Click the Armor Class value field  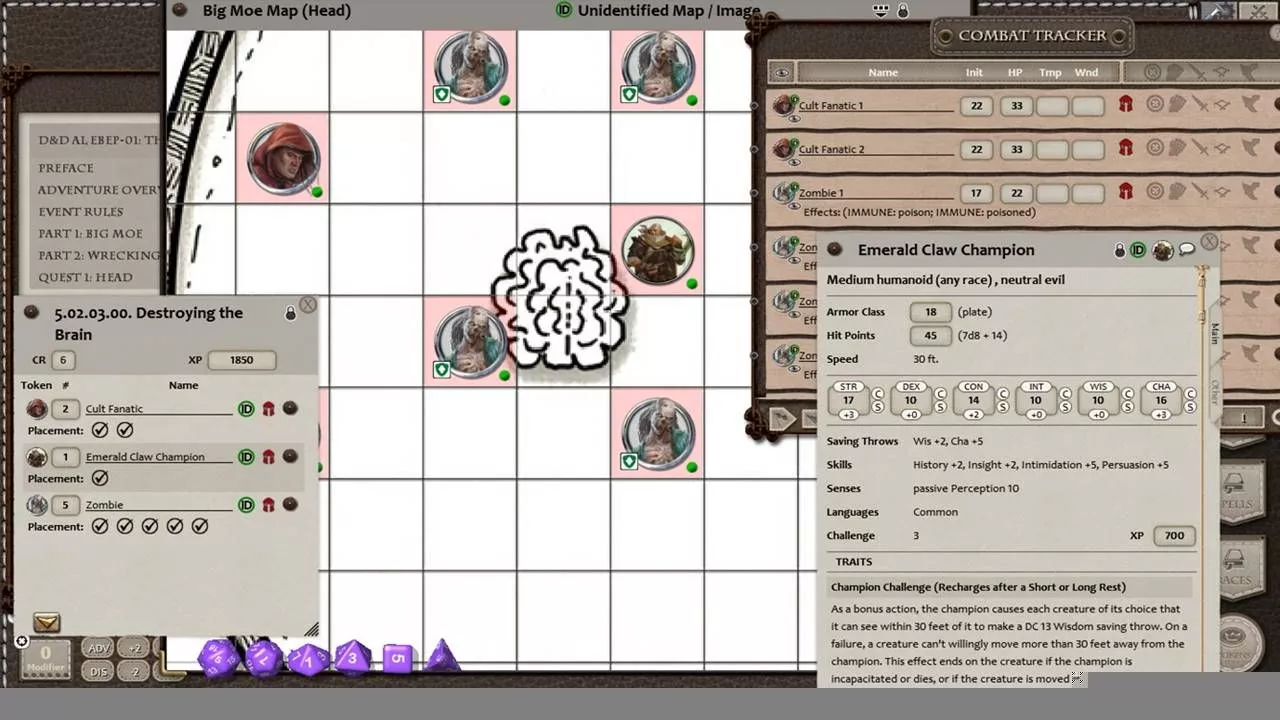pos(931,312)
